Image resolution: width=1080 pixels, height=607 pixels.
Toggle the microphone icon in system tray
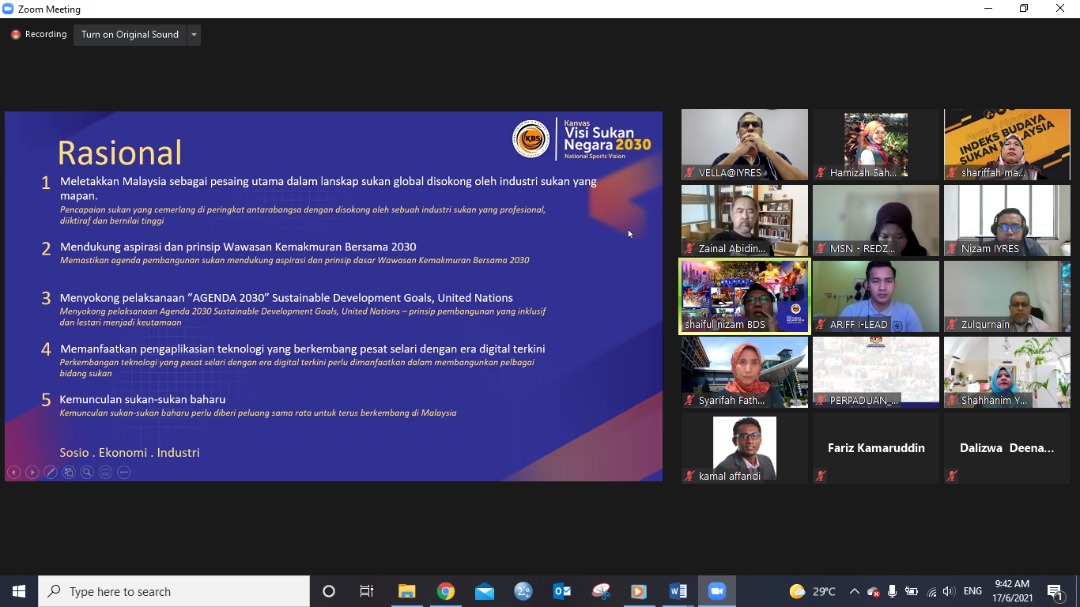892,591
